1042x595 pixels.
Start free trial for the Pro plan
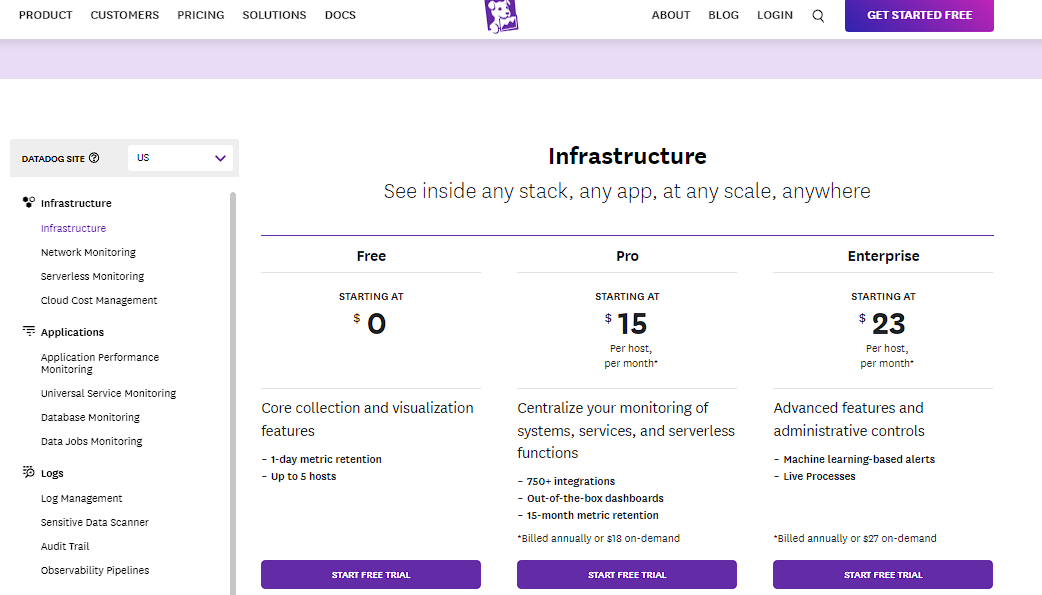(x=626, y=574)
